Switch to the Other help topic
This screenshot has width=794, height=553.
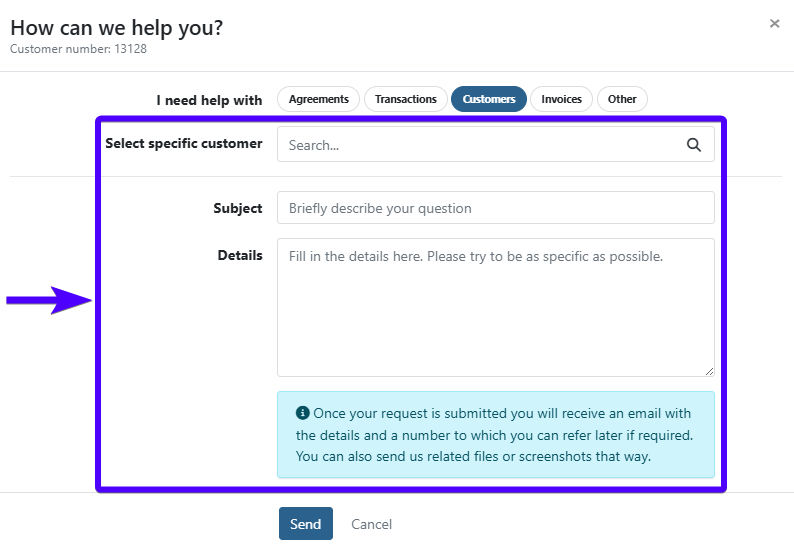coord(622,99)
